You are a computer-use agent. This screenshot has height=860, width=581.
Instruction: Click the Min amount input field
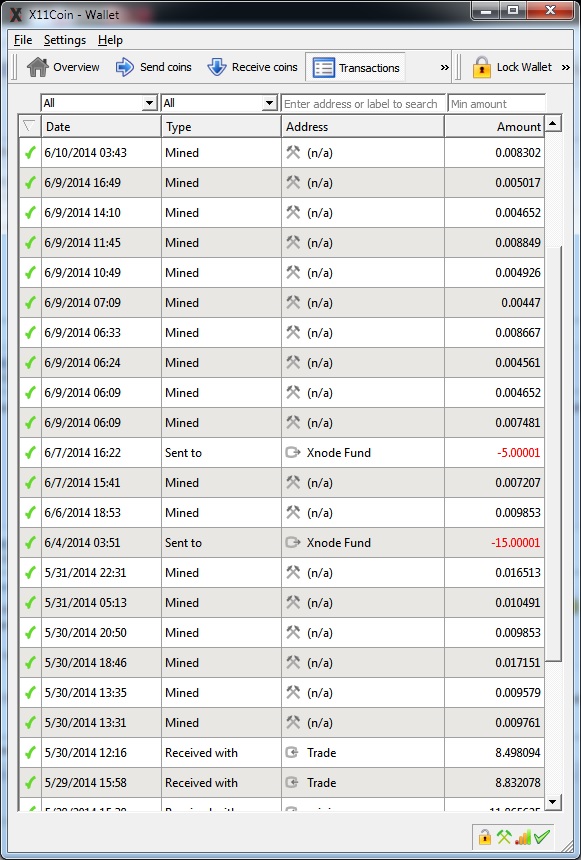[497, 104]
